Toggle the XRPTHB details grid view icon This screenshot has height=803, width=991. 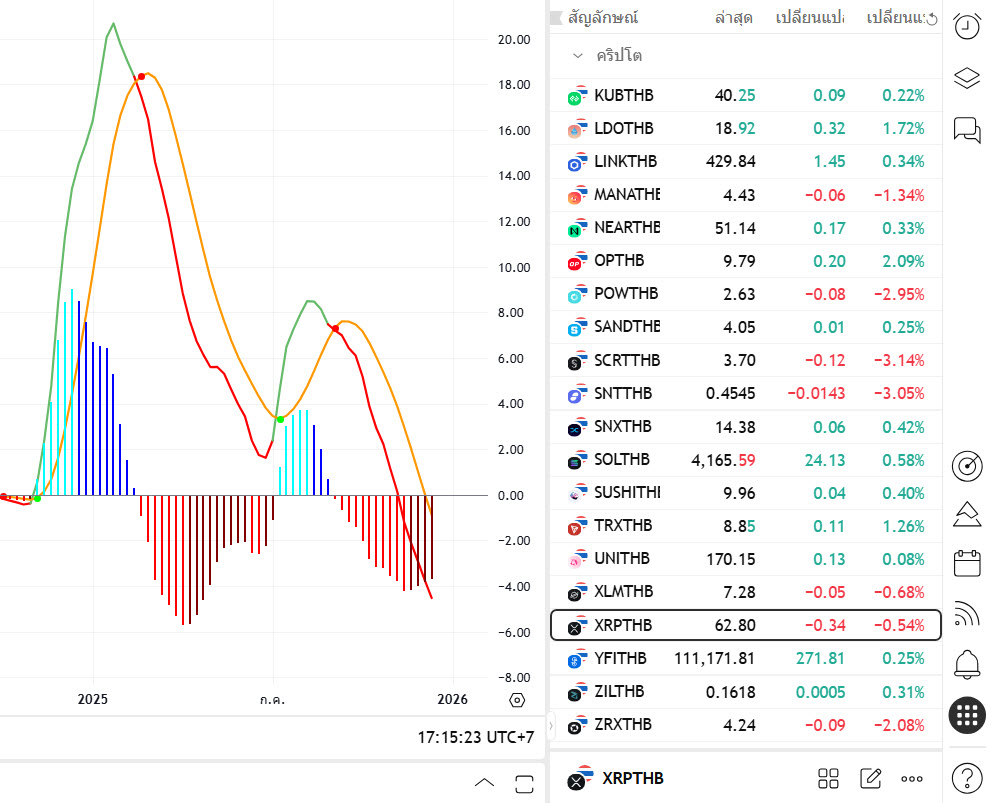pyautogui.click(x=828, y=778)
